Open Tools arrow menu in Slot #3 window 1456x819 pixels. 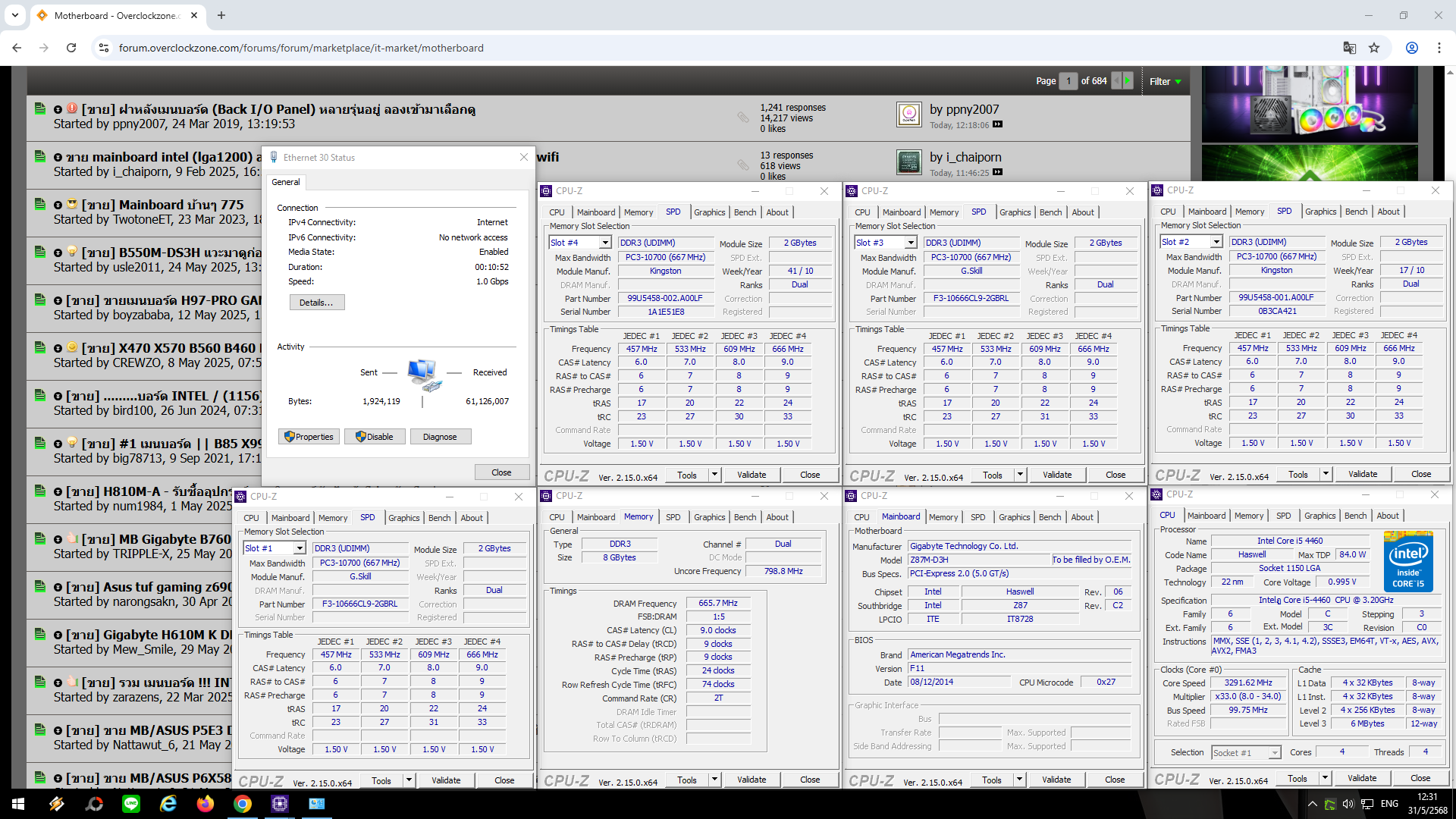coord(1020,475)
